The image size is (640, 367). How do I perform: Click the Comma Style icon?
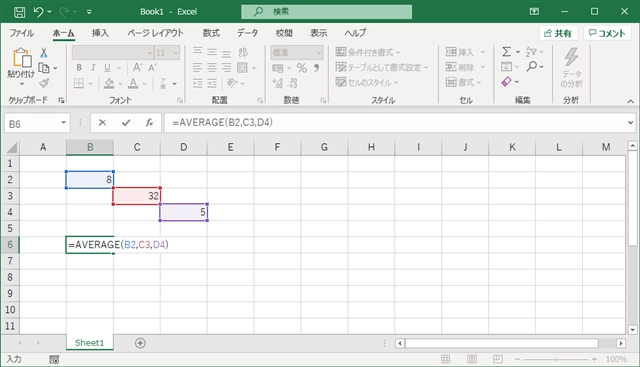tap(316, 68)
